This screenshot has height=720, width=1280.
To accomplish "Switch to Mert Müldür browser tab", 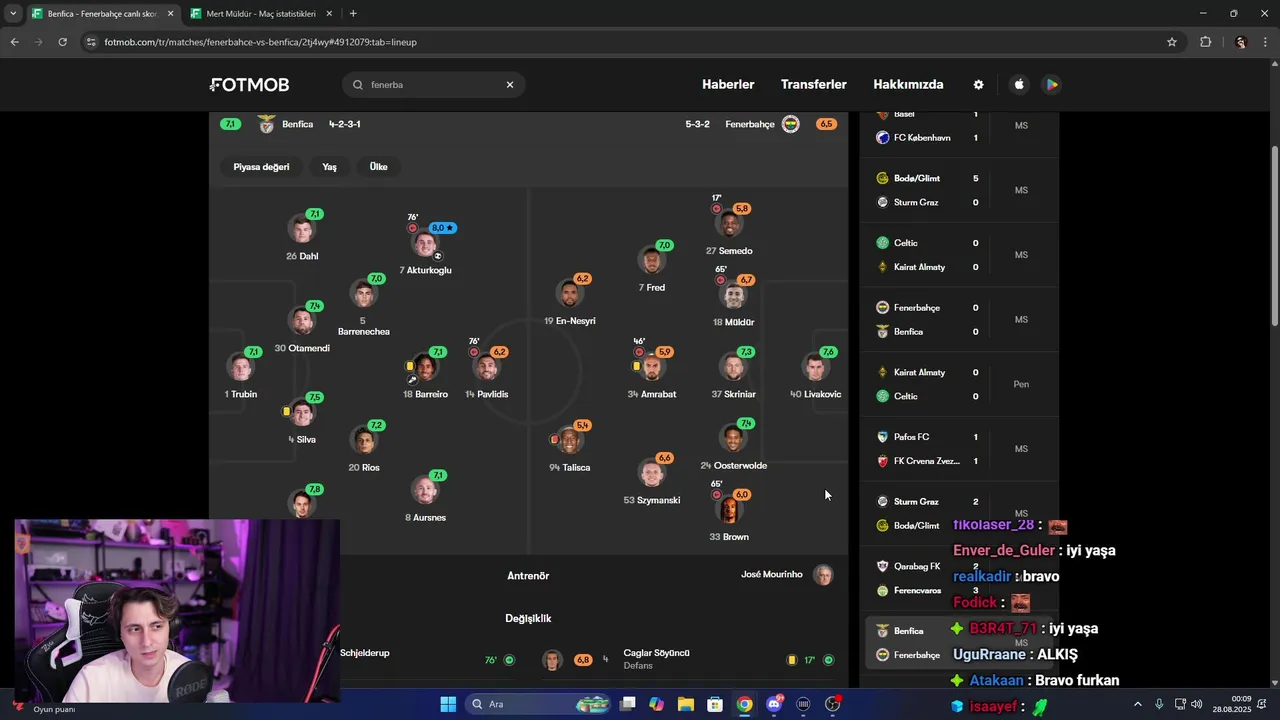I will pos(260,14).
